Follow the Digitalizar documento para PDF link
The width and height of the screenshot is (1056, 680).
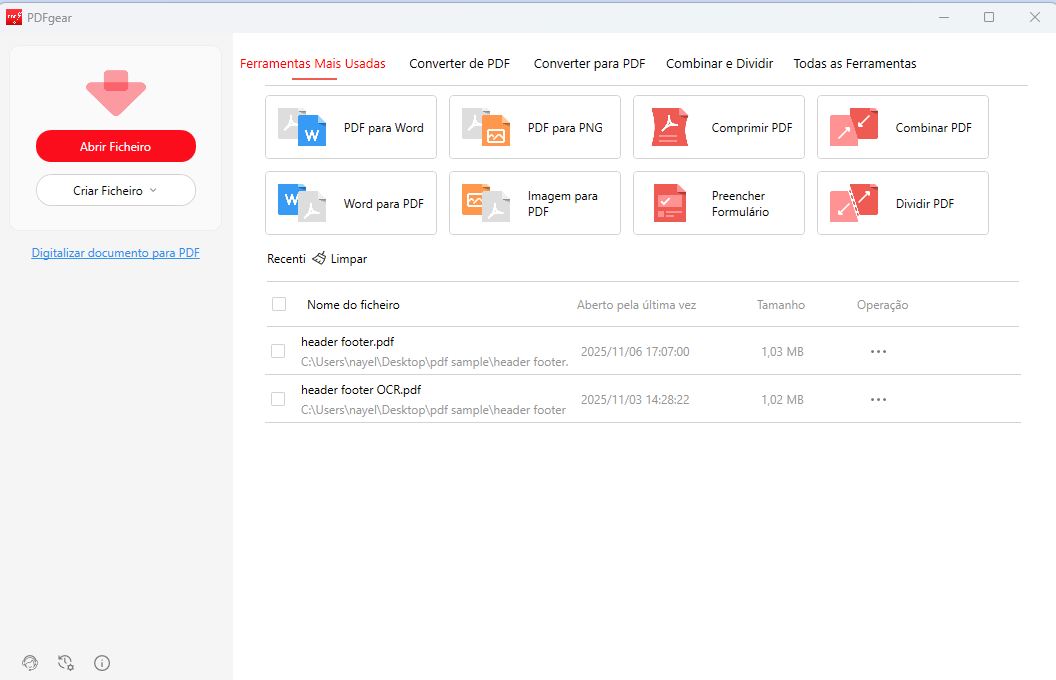click(x=116, y=253)
